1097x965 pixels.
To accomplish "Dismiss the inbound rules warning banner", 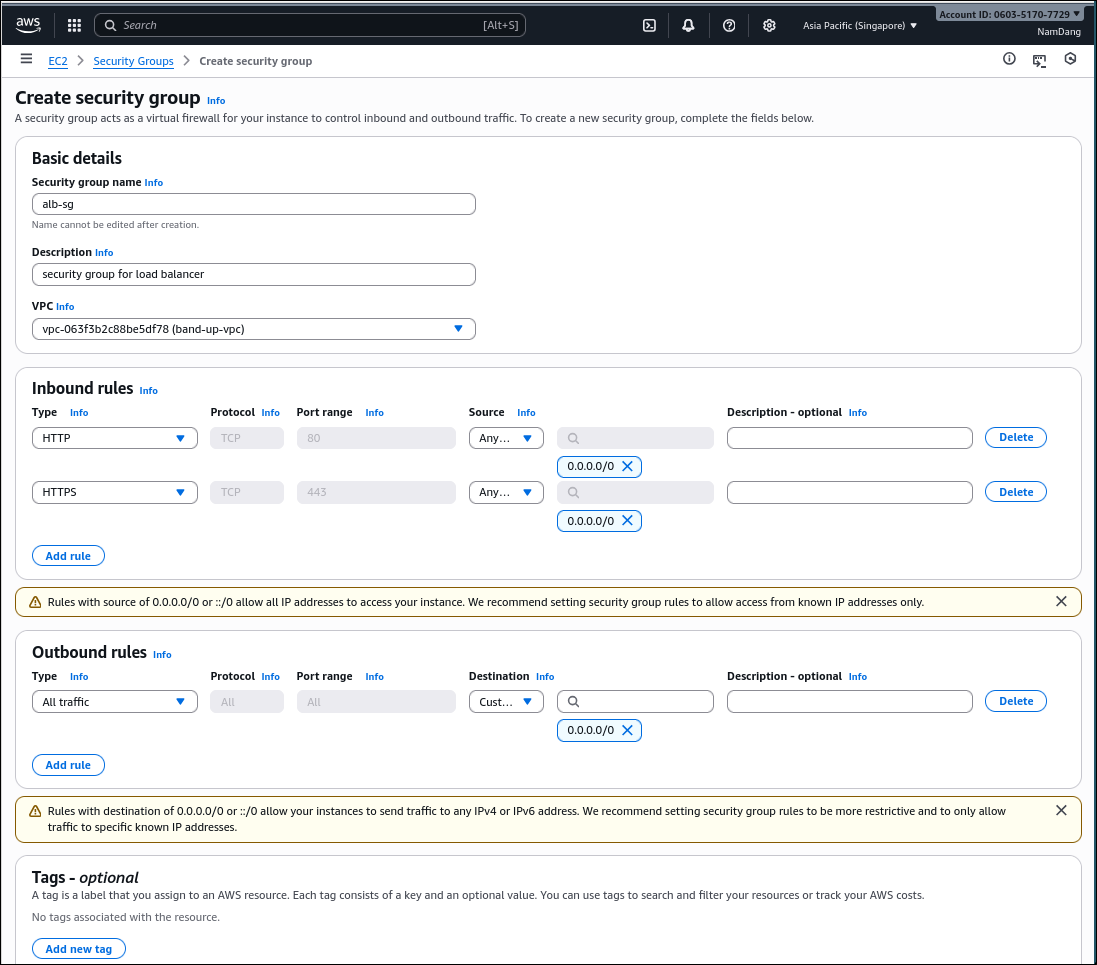I will click(x=1061, y=601).
